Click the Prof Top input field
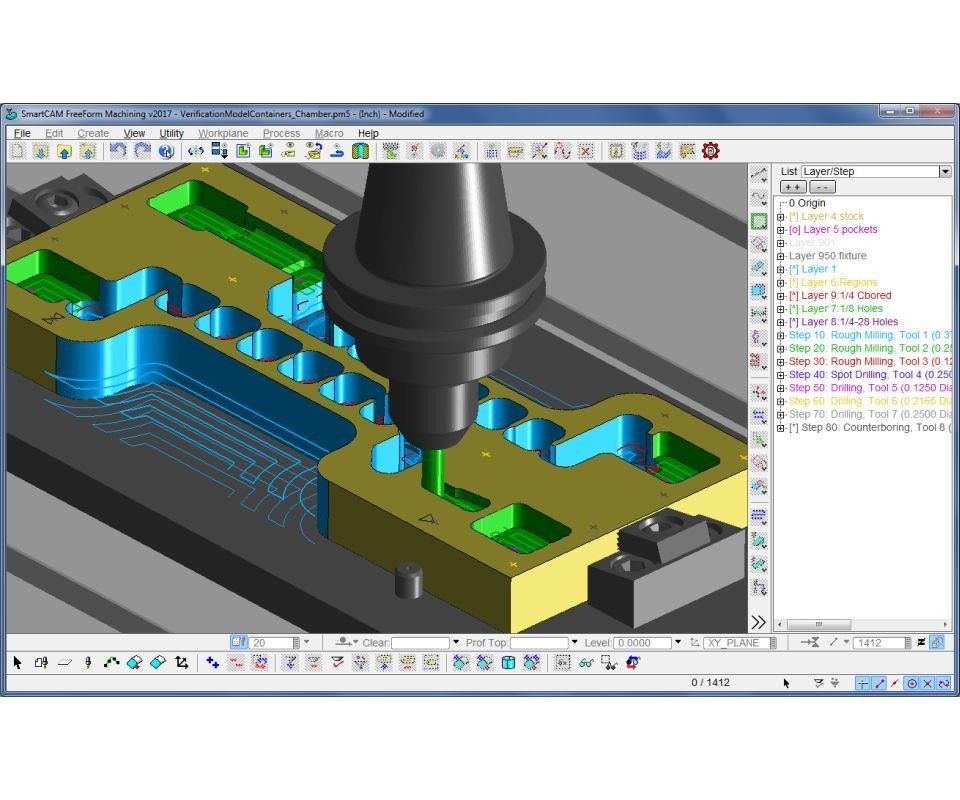 [539, 642]
